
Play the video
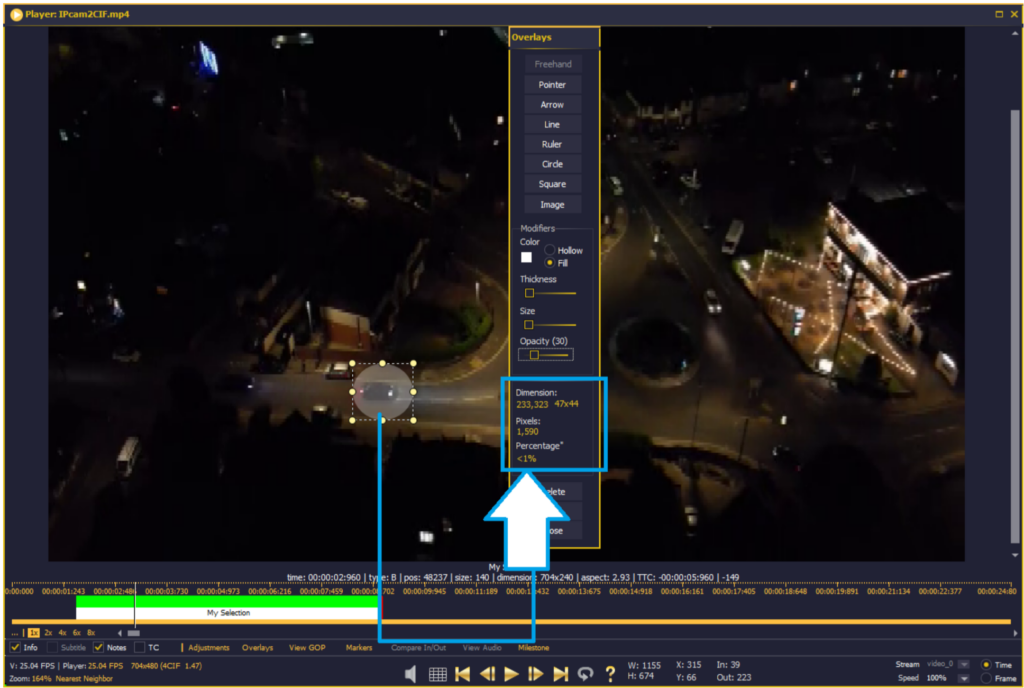(511, 674)
